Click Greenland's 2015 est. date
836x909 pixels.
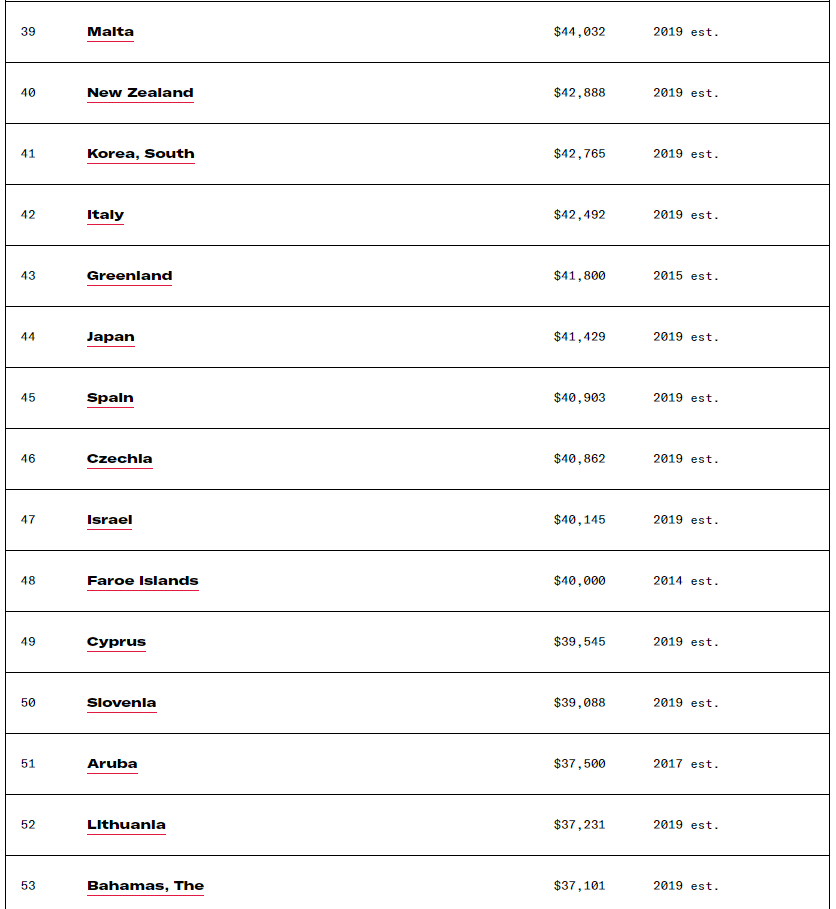685,276
